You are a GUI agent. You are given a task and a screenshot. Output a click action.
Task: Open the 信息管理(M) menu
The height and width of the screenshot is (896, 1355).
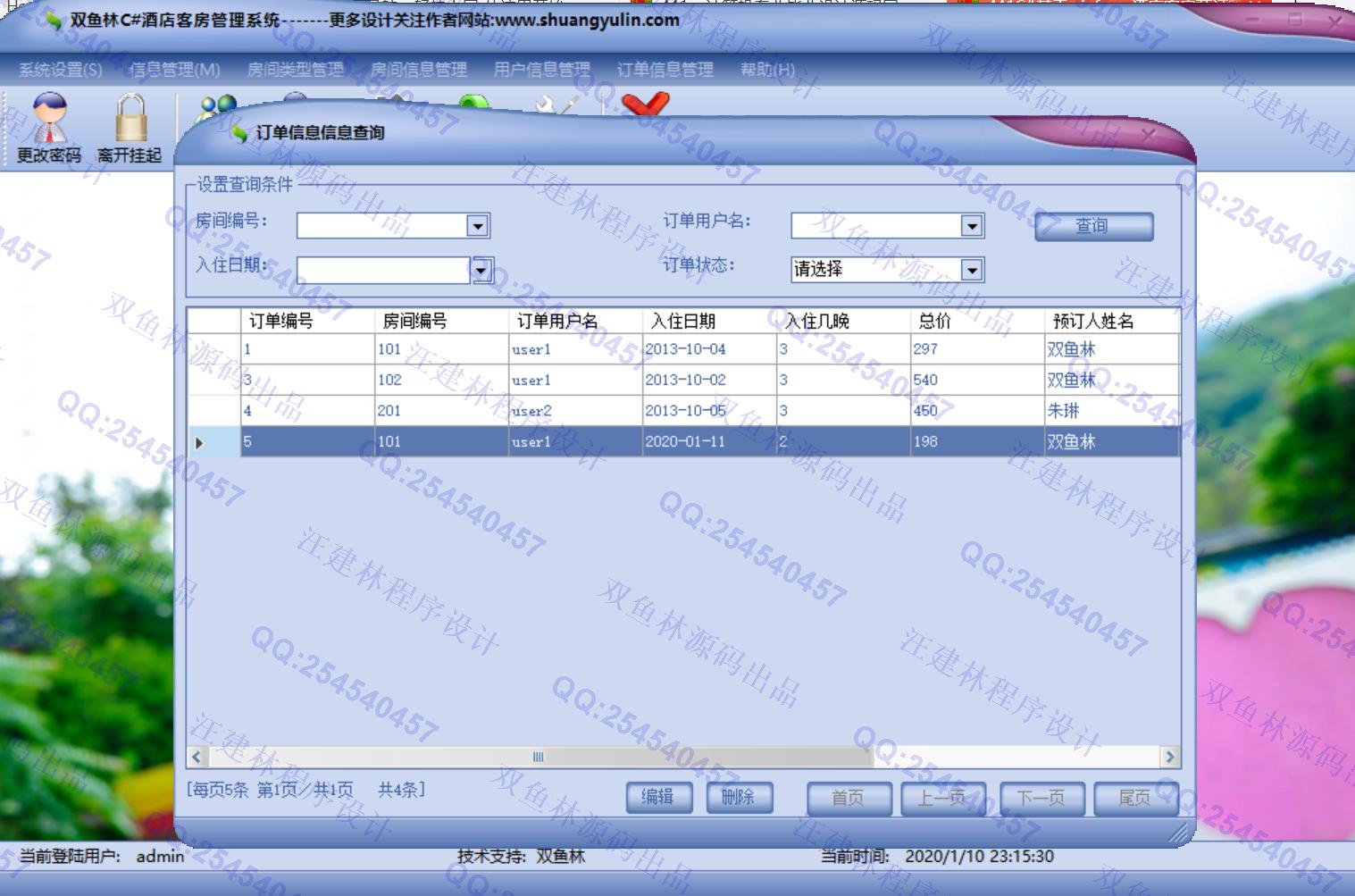(x=174, y=70)
